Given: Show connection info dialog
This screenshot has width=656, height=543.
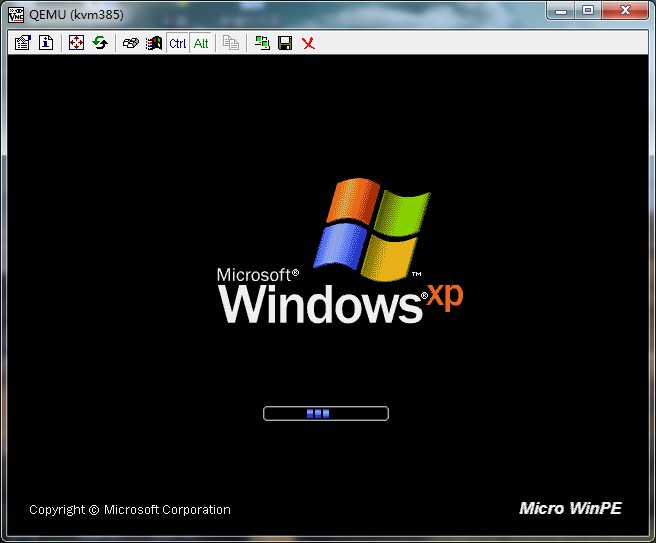Looking at the screenshot, I should (x=46, y=43).
